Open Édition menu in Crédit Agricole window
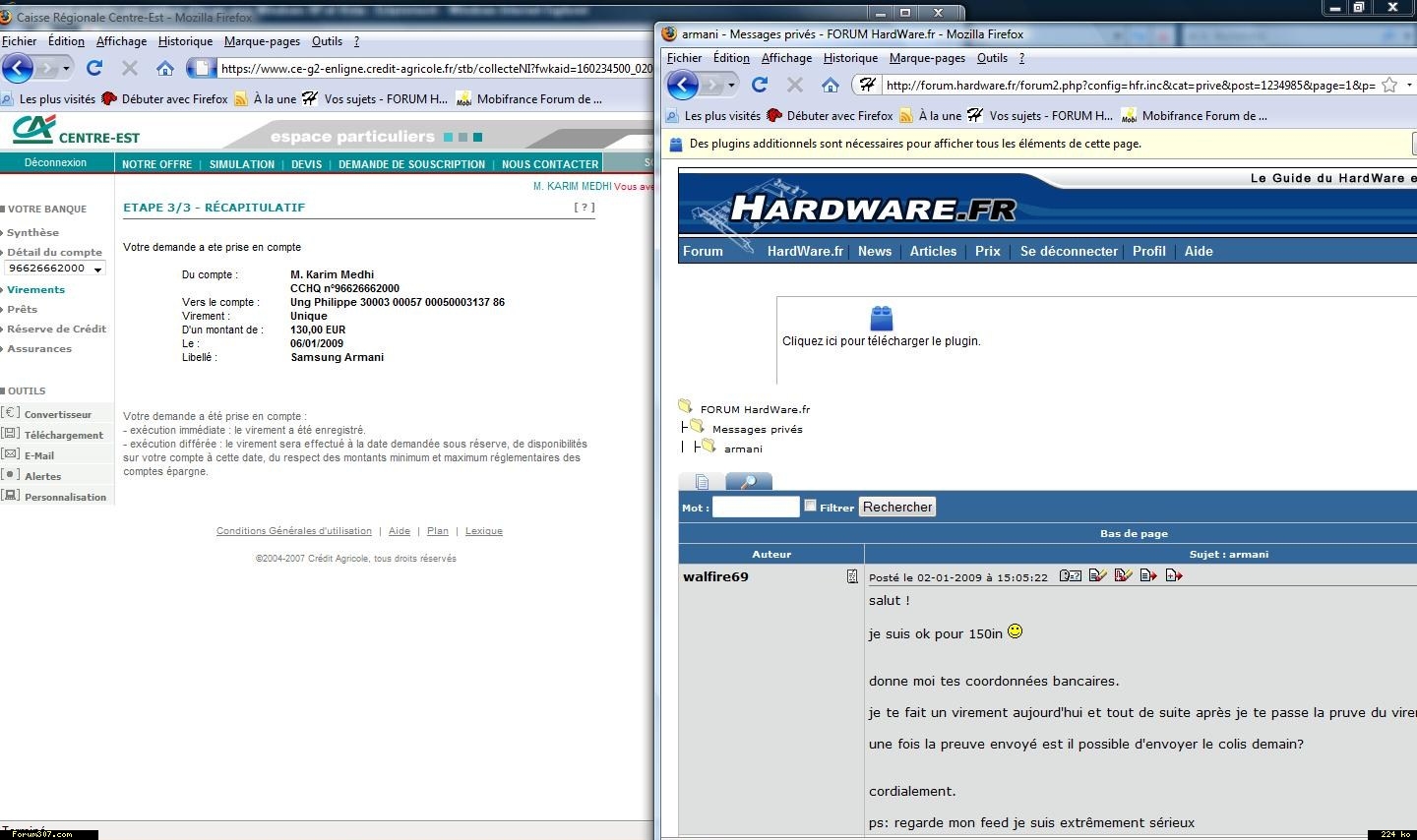Image resolution: width=1417 pixels, height=840 pixels. click(66, 41)
